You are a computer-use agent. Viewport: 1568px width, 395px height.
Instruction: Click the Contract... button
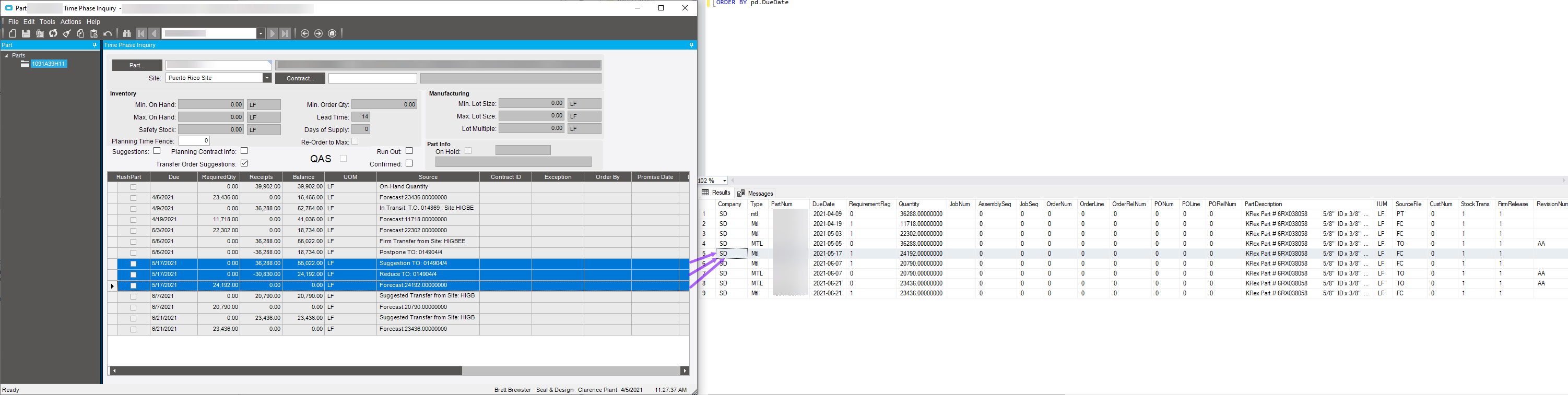point(300,78)
